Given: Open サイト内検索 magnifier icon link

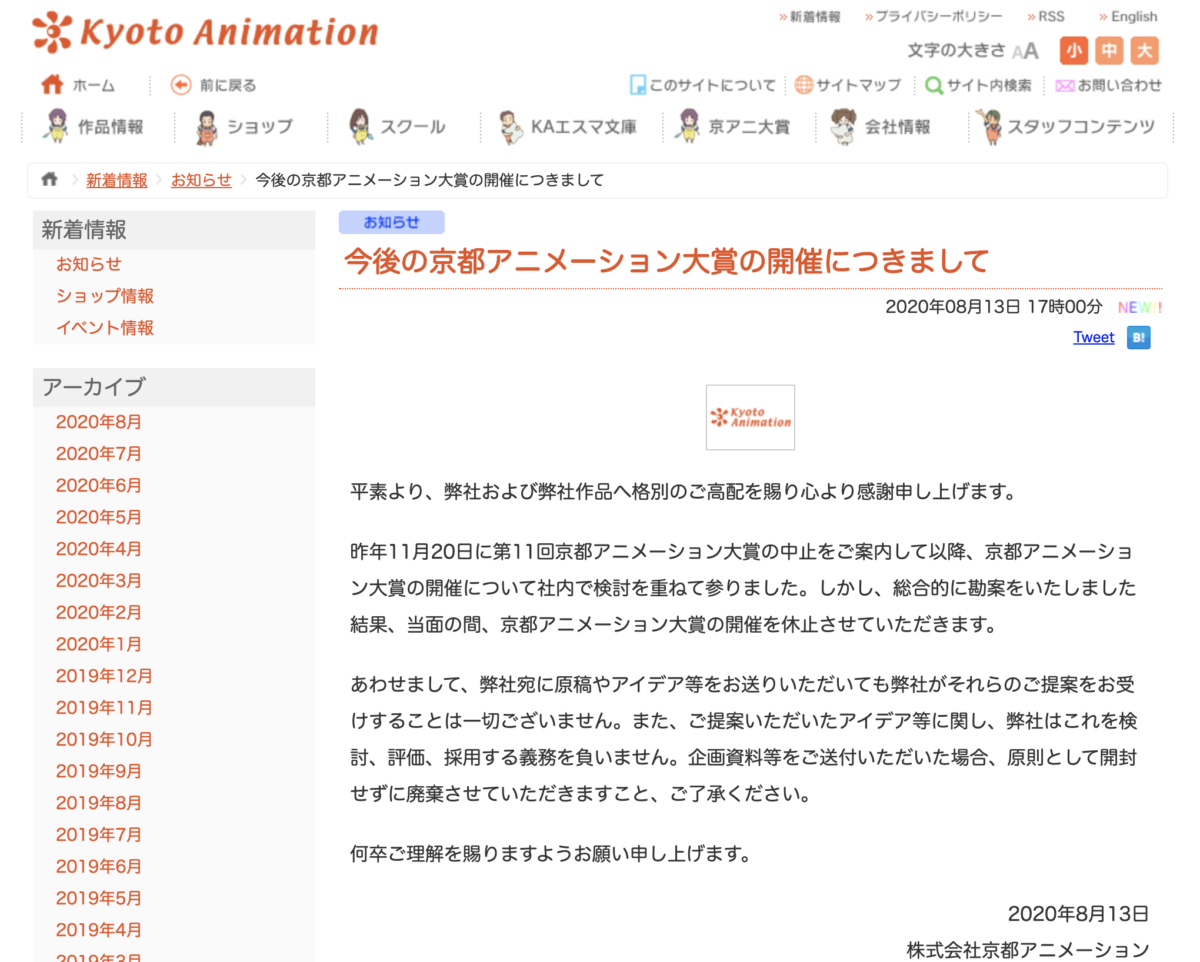Looking at the screenshot, I should pos(934,85).
